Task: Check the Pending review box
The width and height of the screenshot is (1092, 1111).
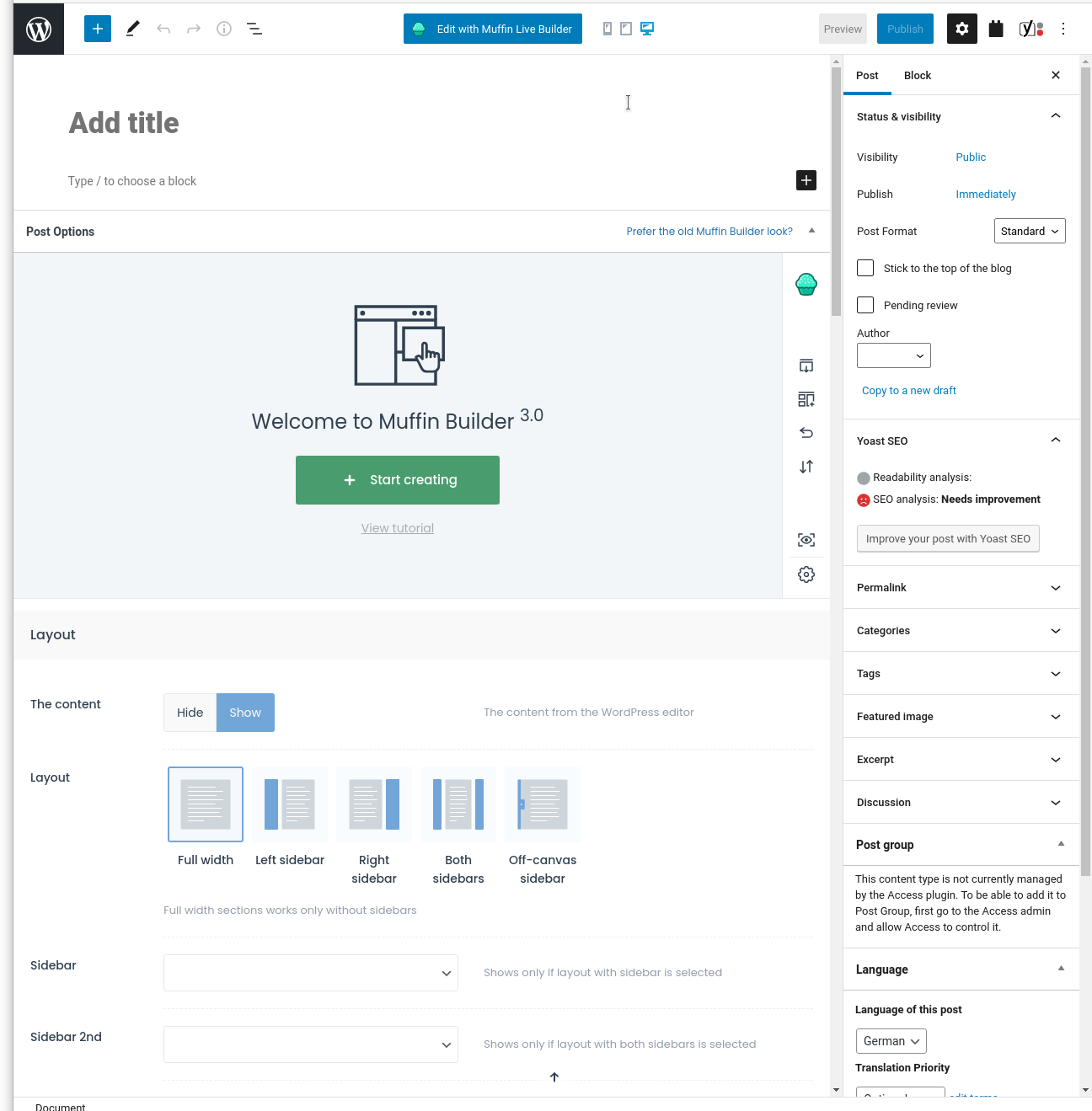Action: pos(865,305)
